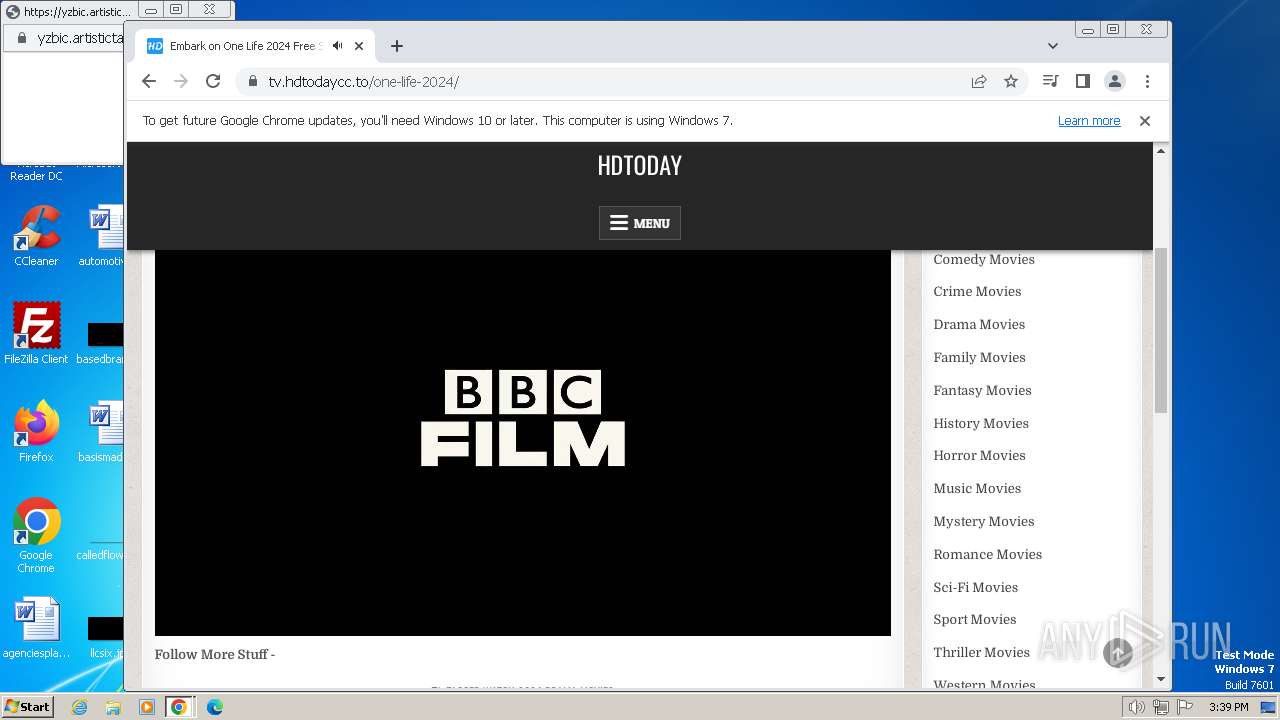Launch Internet Explorer from taskbar
The height and width of the screenshot is (720, 1280).
click(79, 707)
